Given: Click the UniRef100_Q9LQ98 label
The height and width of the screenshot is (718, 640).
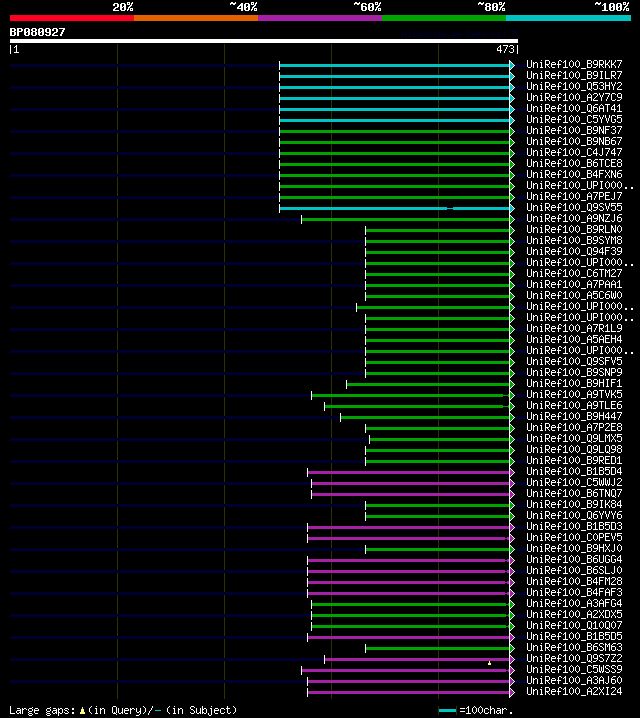Looking at the screenshot, I should tap(574, 449).
